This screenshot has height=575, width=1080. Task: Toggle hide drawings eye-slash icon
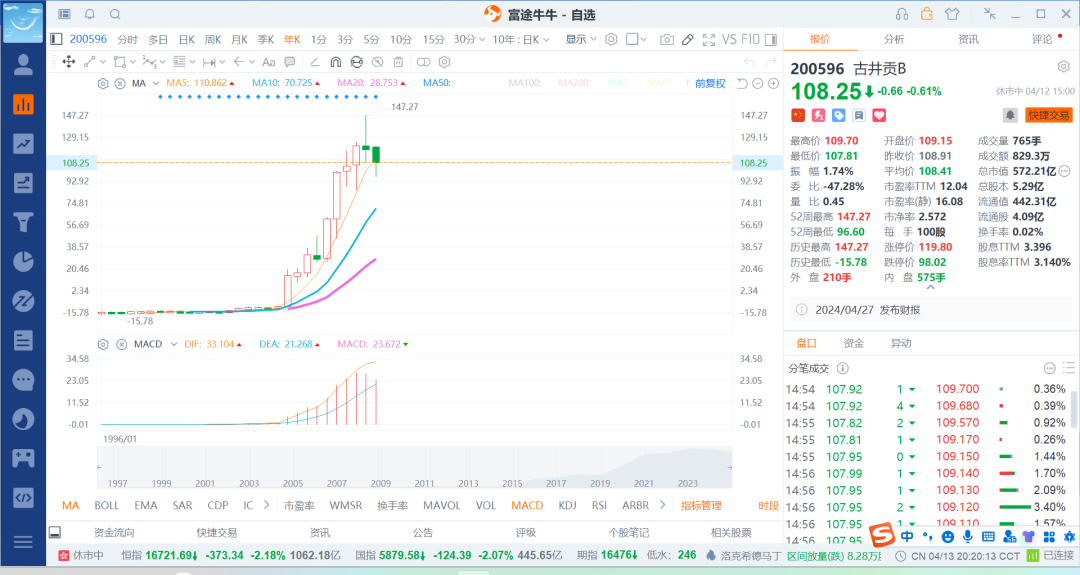[x=377, y=62]
